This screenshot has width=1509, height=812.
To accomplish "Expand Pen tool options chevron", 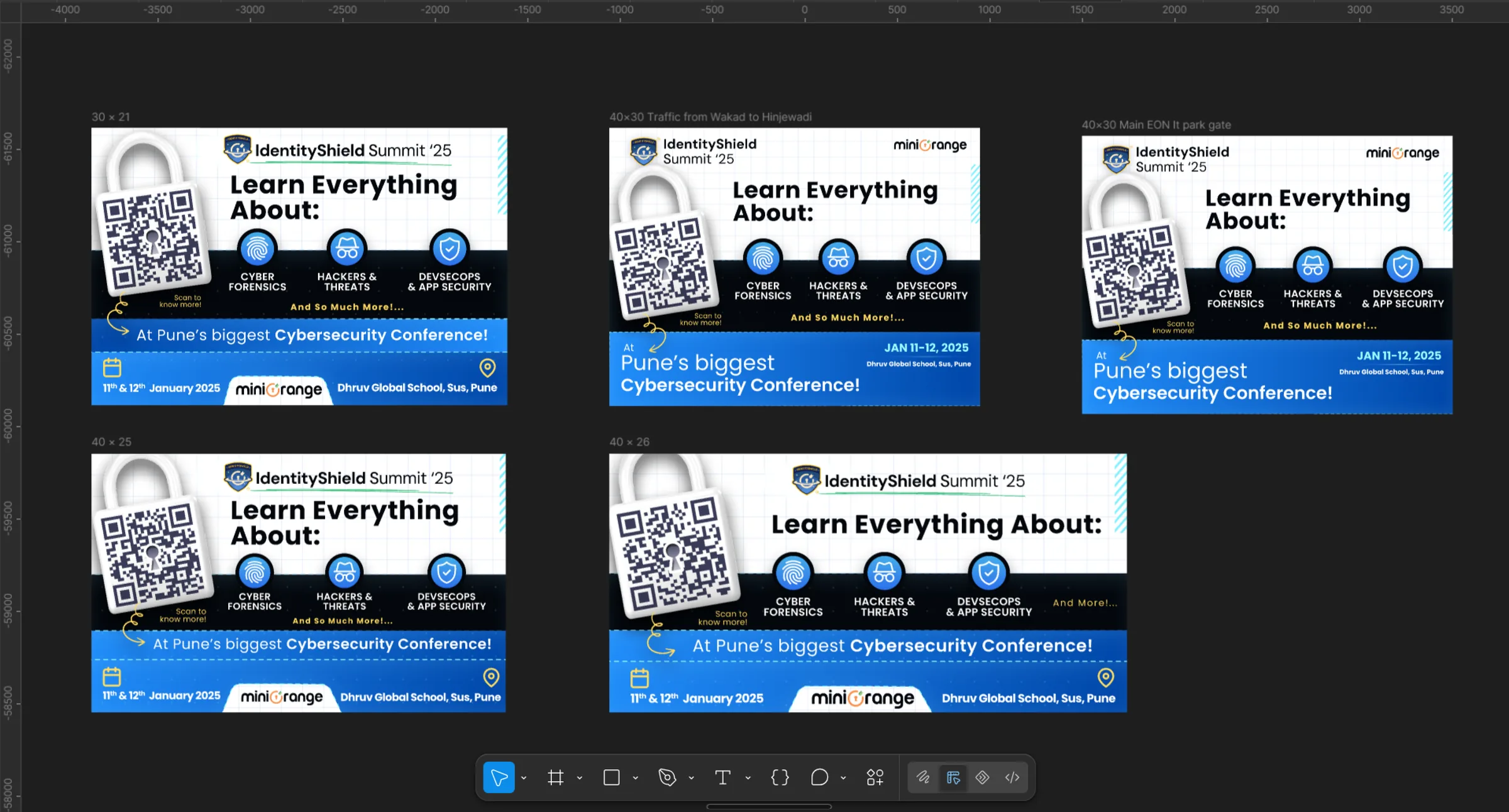I will tap(692, 778).
